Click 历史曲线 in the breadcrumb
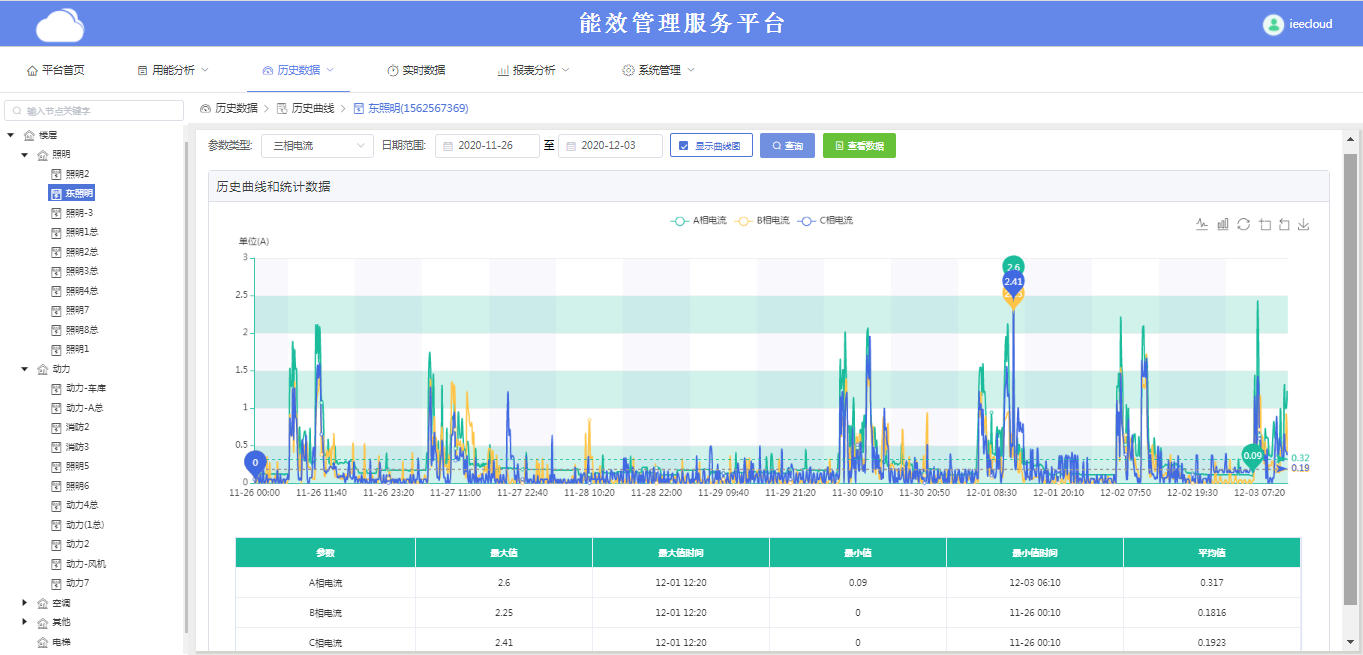This screenshot has height=655, width=1363. click(x=313, y=108)
